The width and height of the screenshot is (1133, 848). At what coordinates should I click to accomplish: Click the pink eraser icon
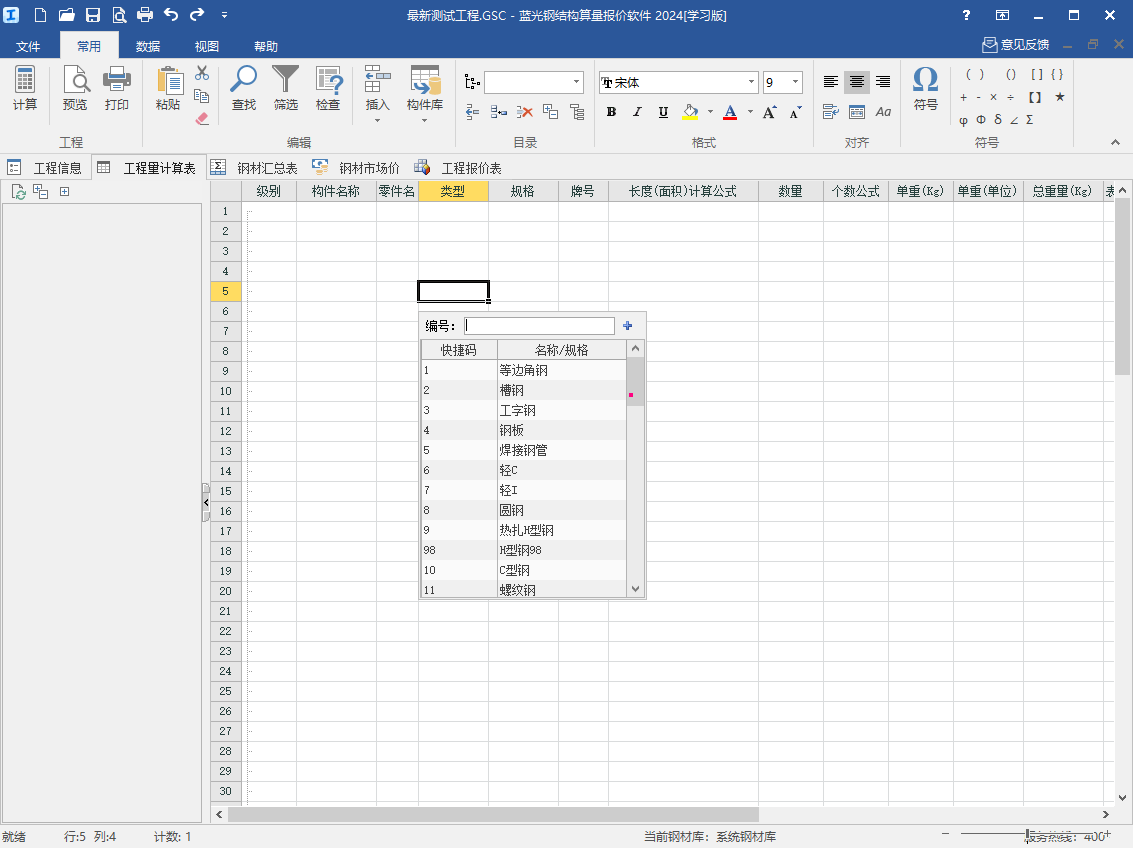(202, 118)
